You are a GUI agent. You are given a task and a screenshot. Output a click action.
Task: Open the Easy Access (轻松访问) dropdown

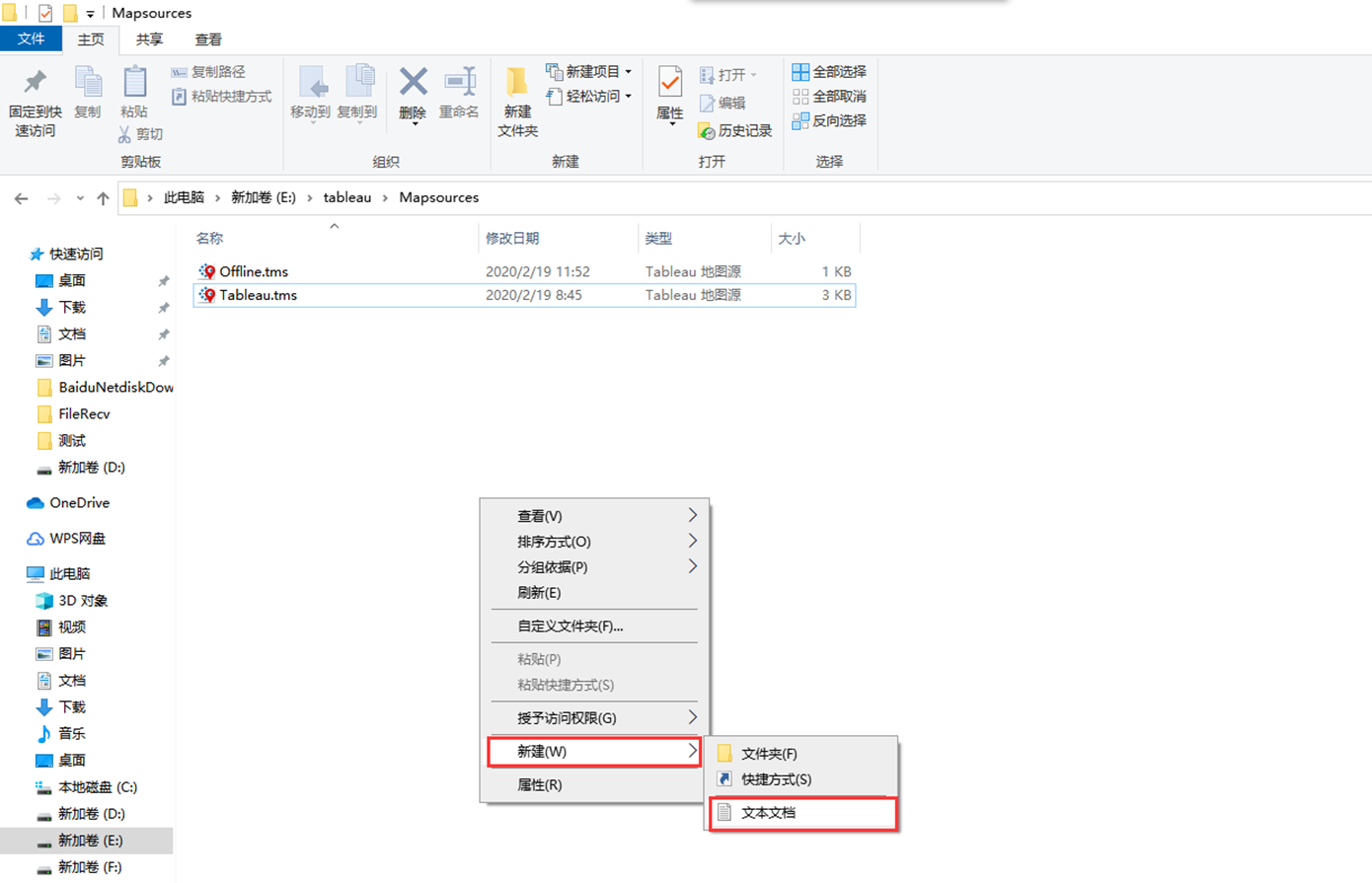pyautogui.click(x=590, y=97)
